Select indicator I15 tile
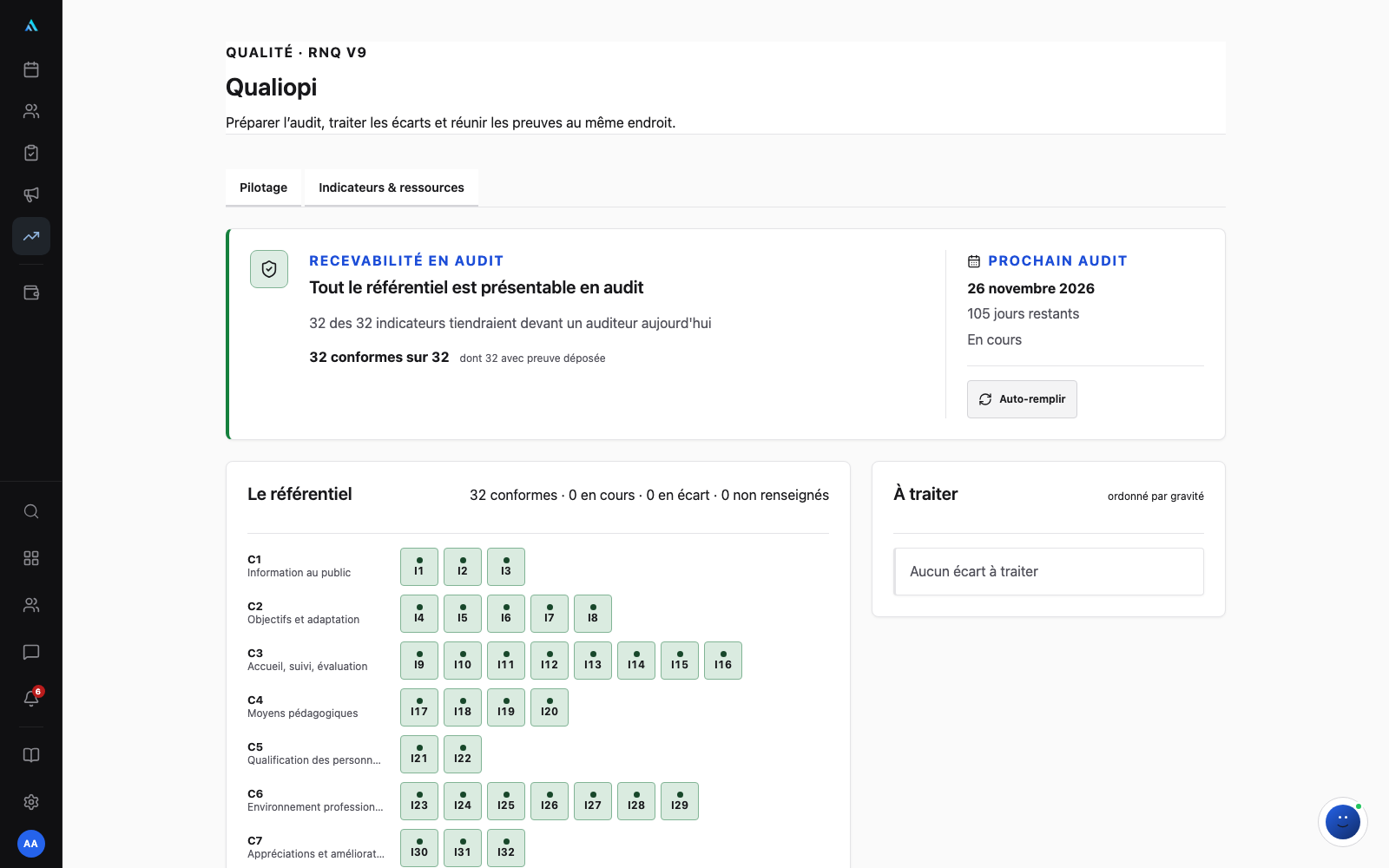Screen dimensions: 1389x868 tap(680, 661)
